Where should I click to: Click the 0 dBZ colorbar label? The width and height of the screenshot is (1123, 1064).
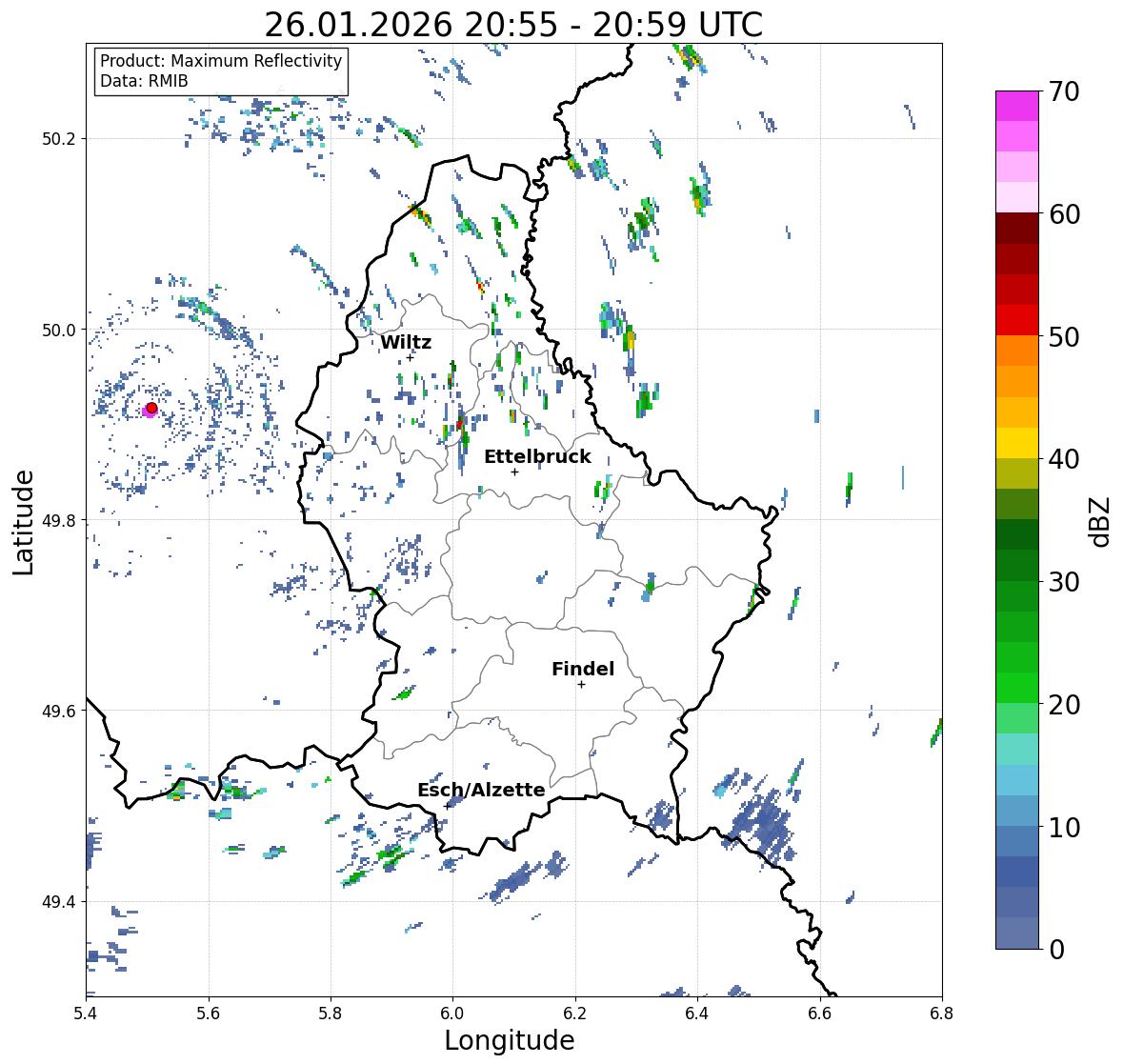[1056, 950]
